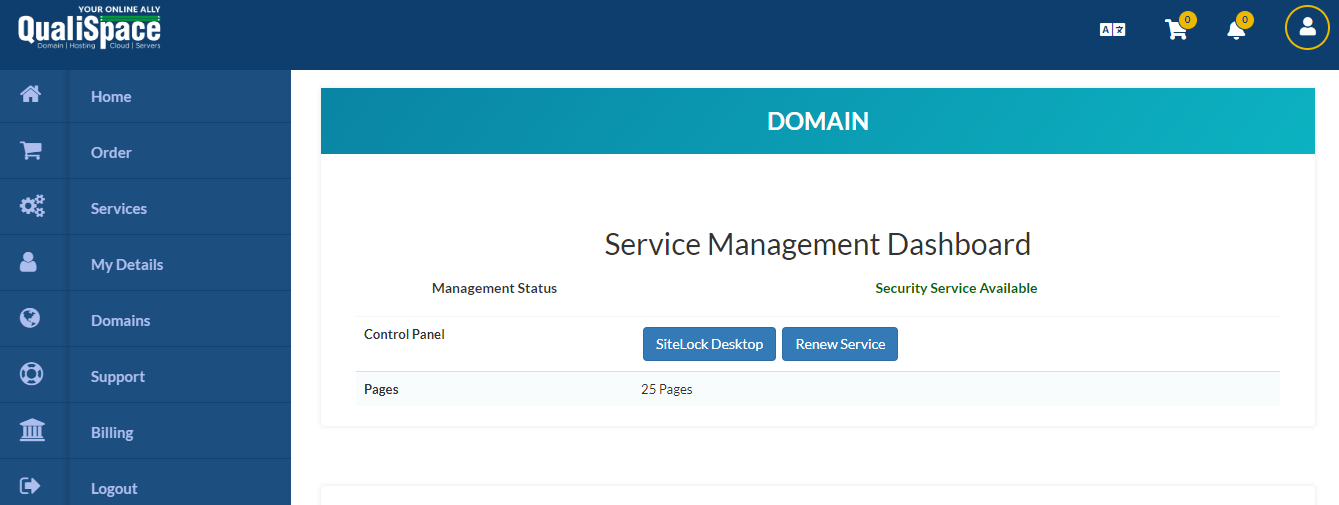Click the QualiSpace logo
Viewport: 1339px width, 505px height.
click(x=89, y=28)
